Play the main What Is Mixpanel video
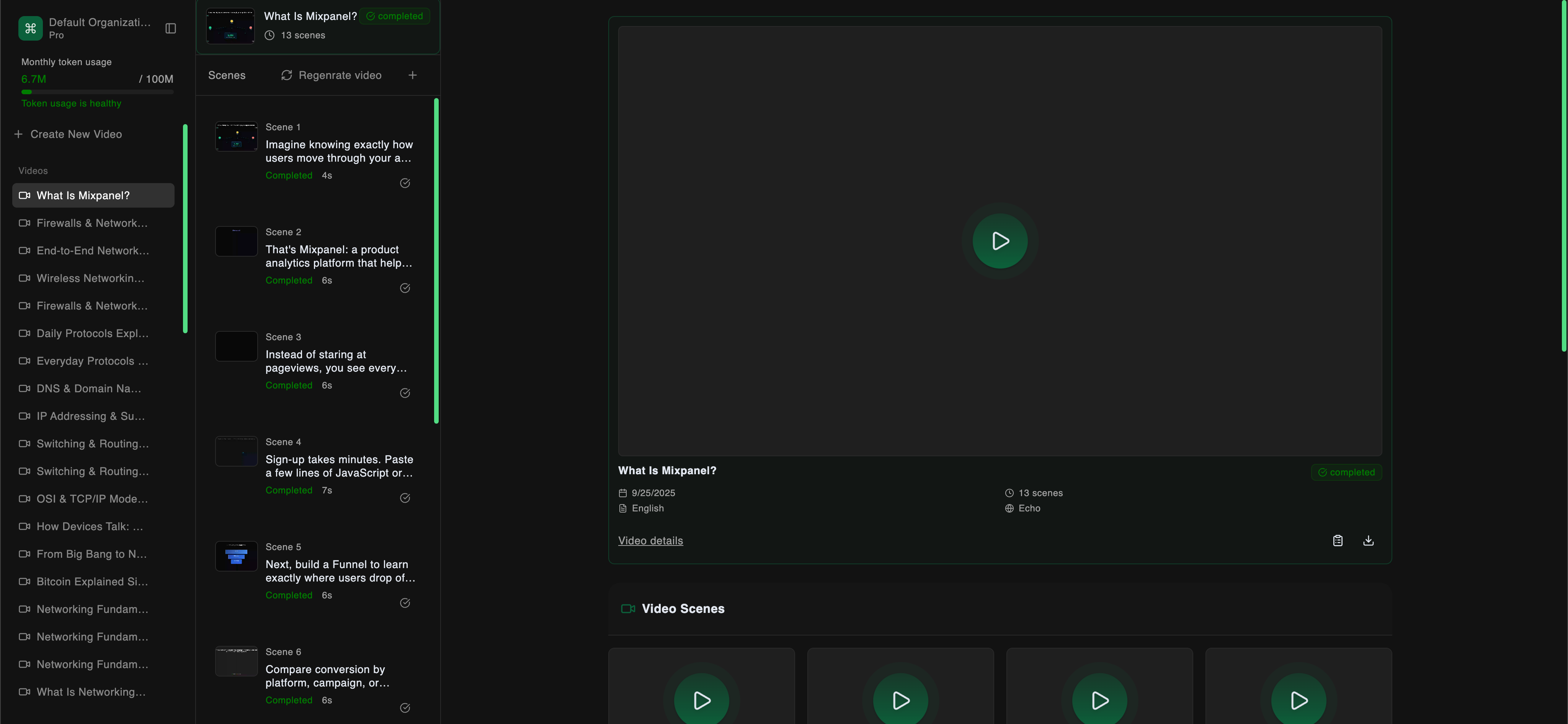1568x724 pixels. (x=1000, y=241)
